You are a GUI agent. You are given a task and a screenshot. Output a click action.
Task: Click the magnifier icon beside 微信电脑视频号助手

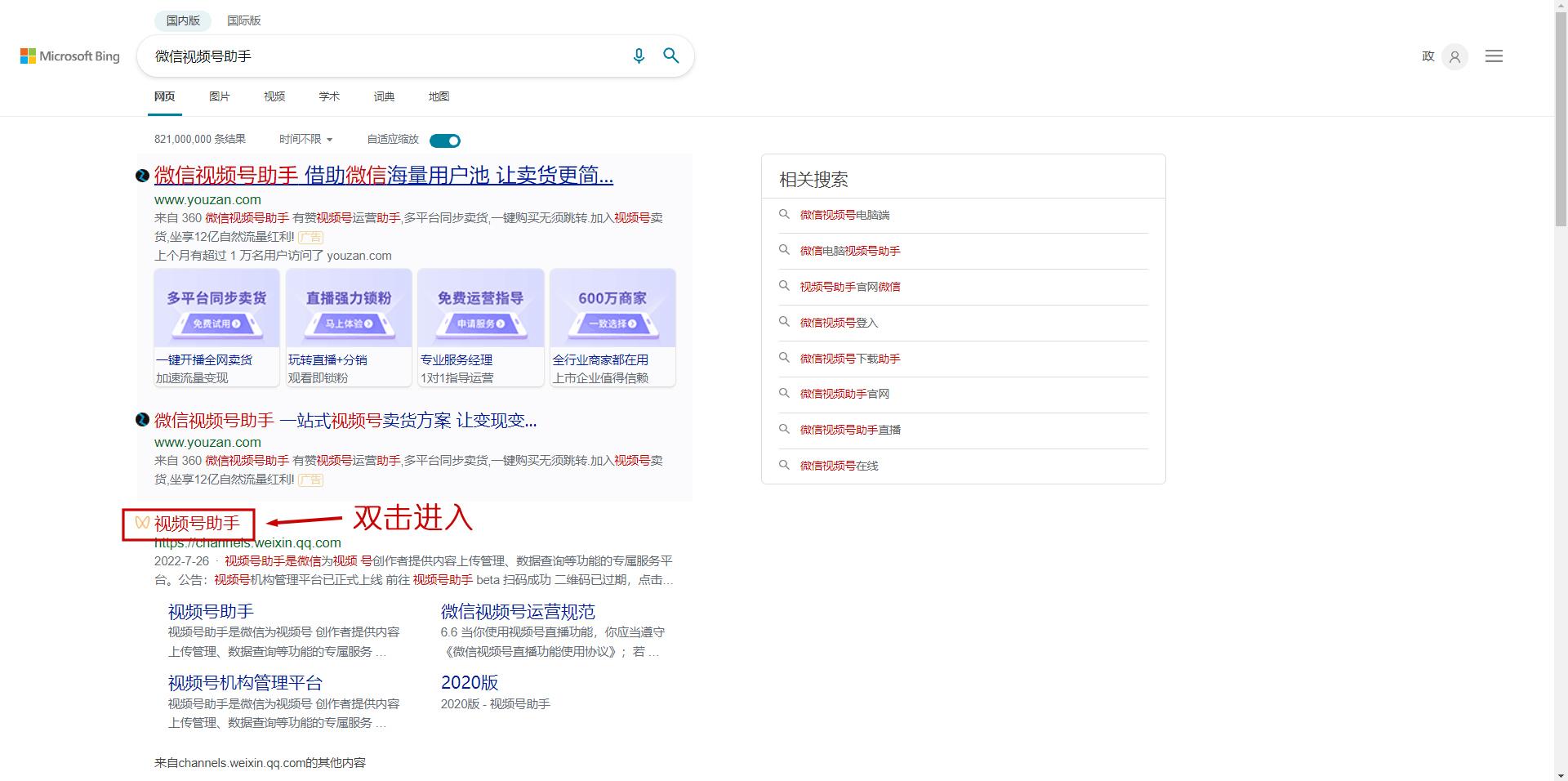(x=784, y=250)
